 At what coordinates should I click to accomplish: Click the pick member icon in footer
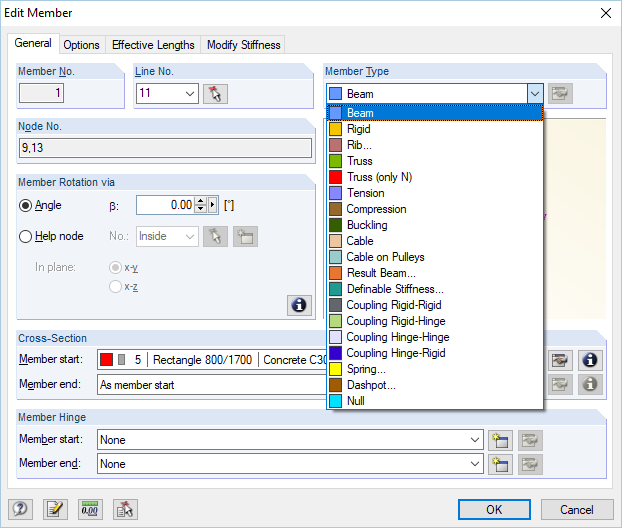point(125,509)
